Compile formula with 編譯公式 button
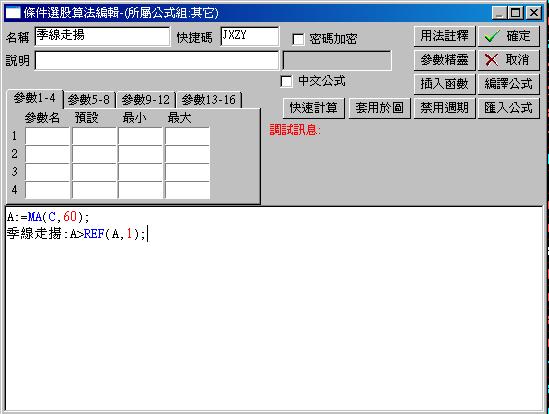This screenshot has height=414, width=549. (508, 84)
